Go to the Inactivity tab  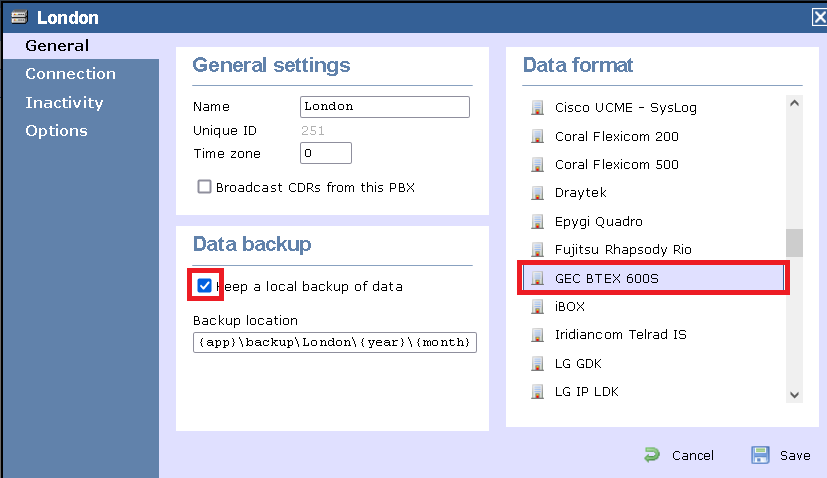pos(64,102)
